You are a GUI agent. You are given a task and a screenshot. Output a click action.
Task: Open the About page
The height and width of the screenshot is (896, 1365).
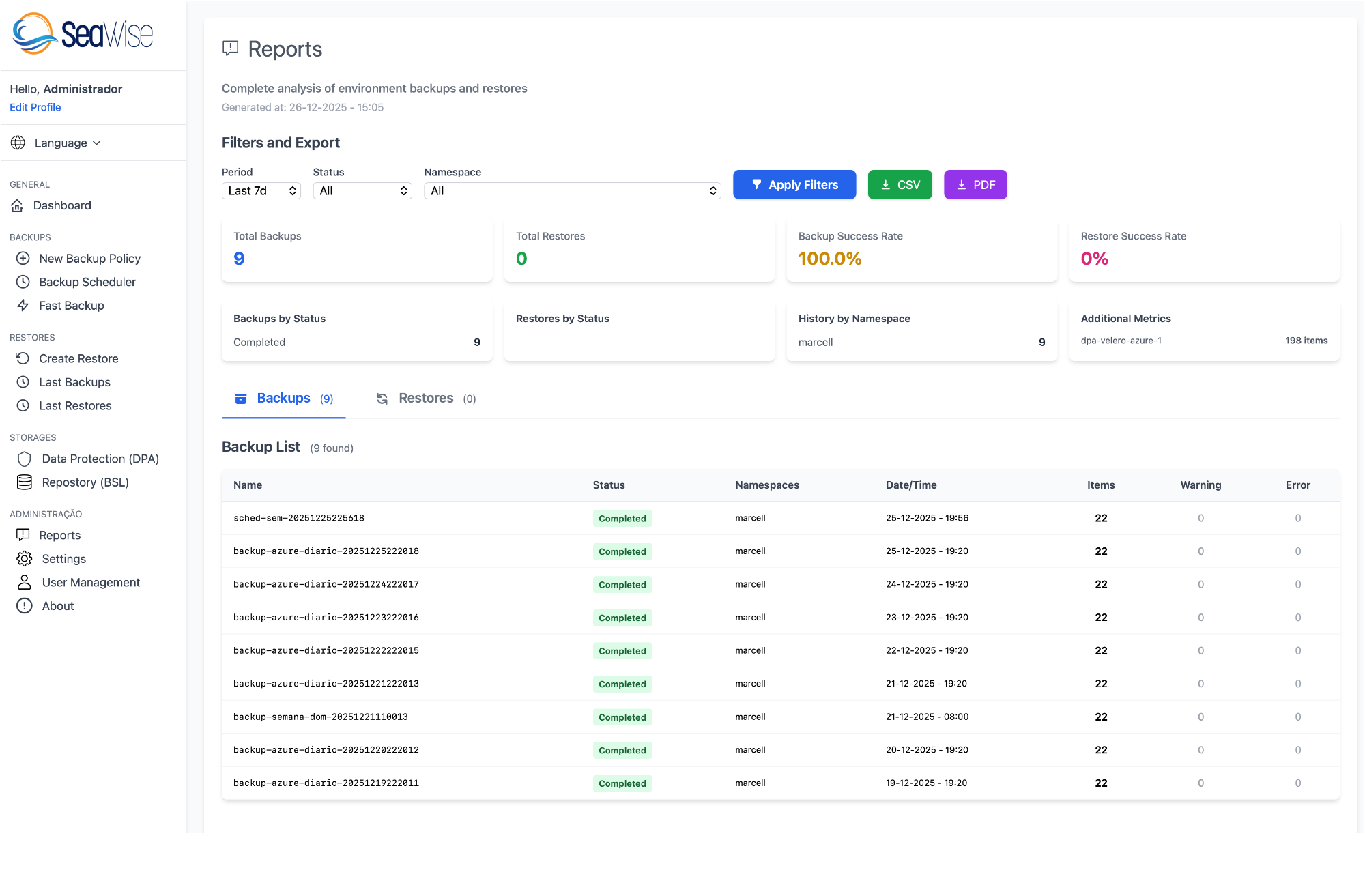pos(57,605)
